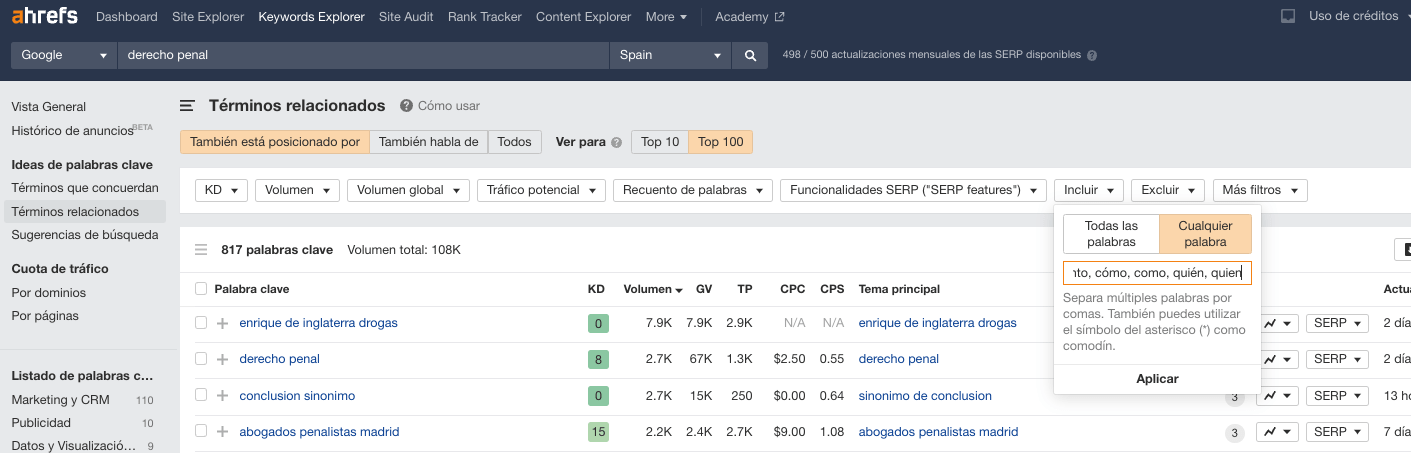Select the Todas las palabras option
The height and width of the screenshot is (453, 1411).
(x=1111, y=234)
